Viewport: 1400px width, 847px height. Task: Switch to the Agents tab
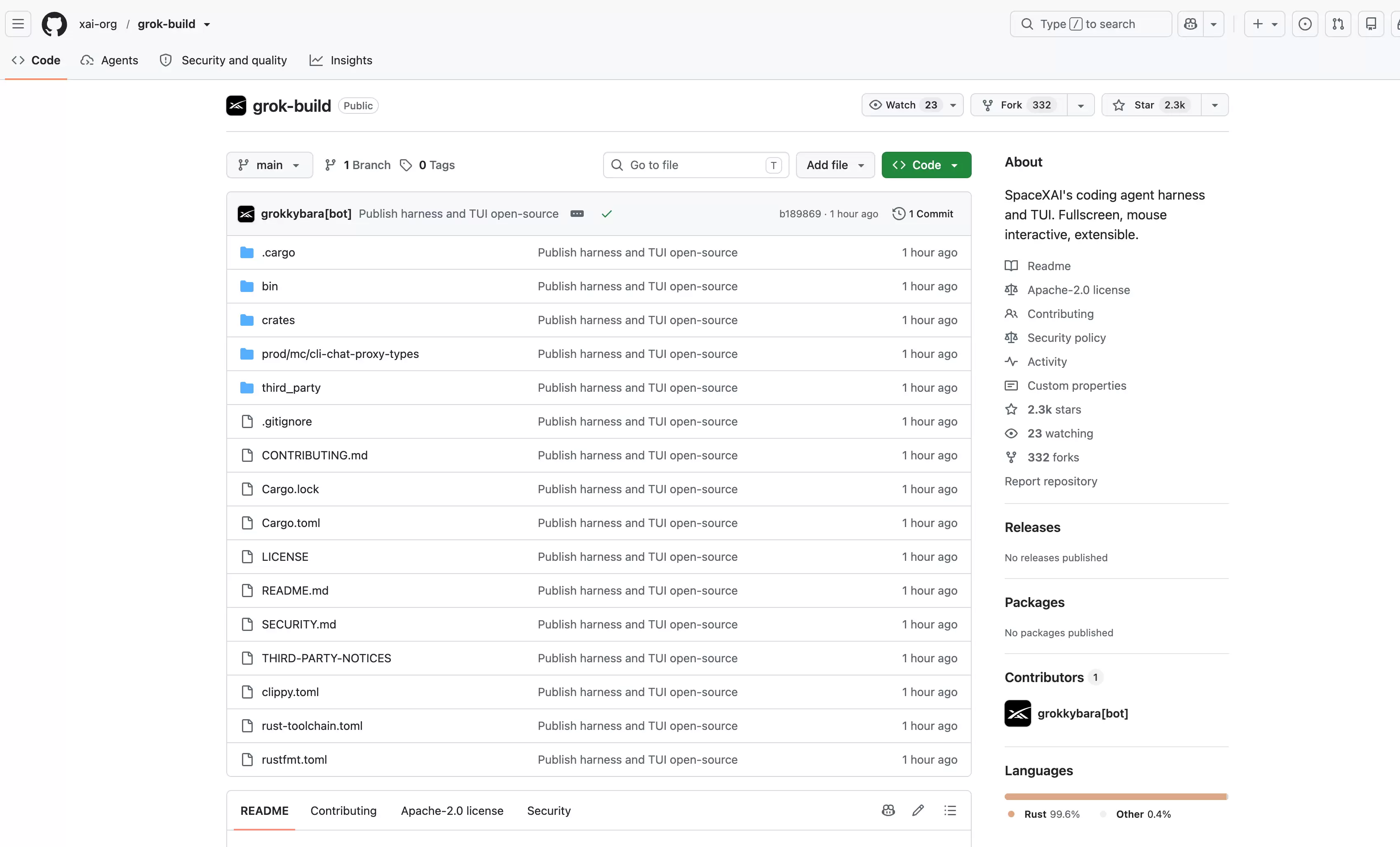click(x=109, y=60)
